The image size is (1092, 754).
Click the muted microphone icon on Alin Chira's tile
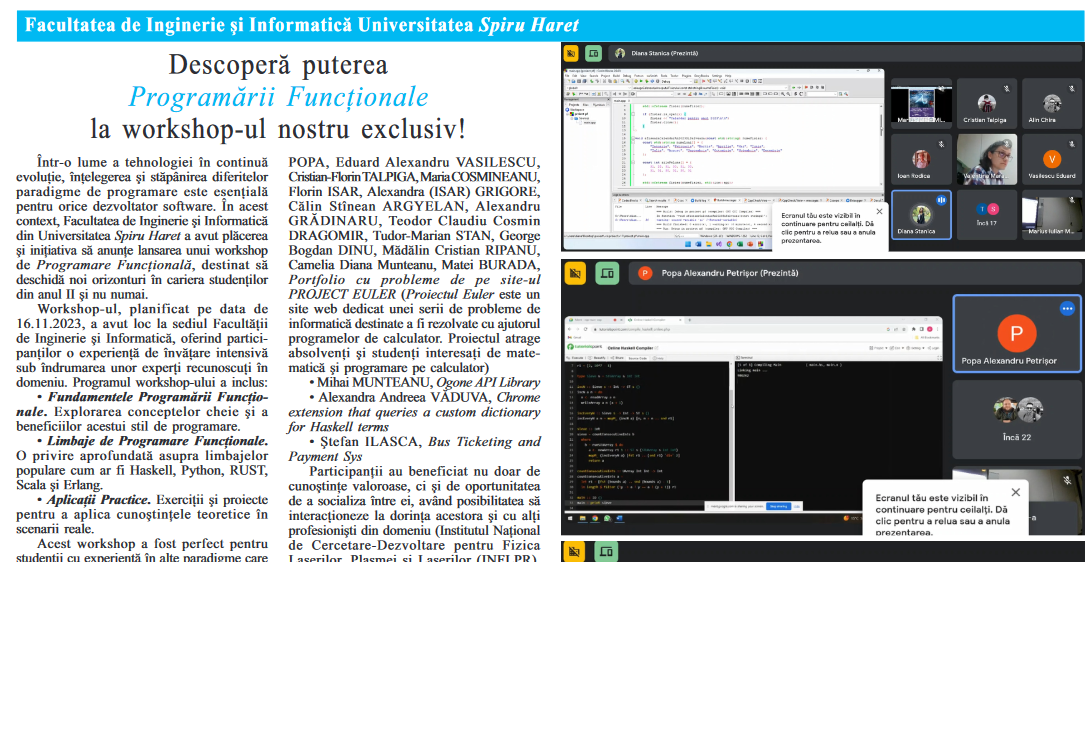[1070, 88]
